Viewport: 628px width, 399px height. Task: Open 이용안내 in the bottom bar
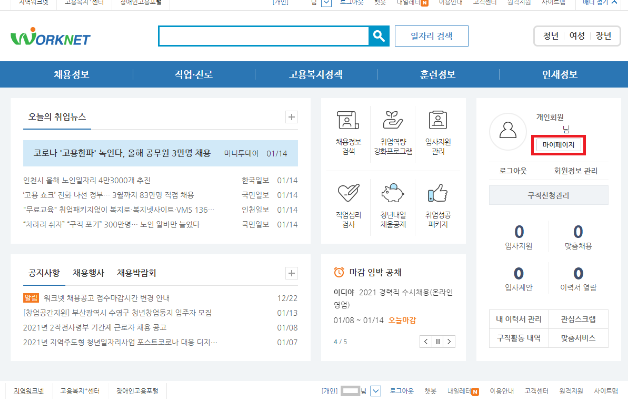tap(501, 391)
